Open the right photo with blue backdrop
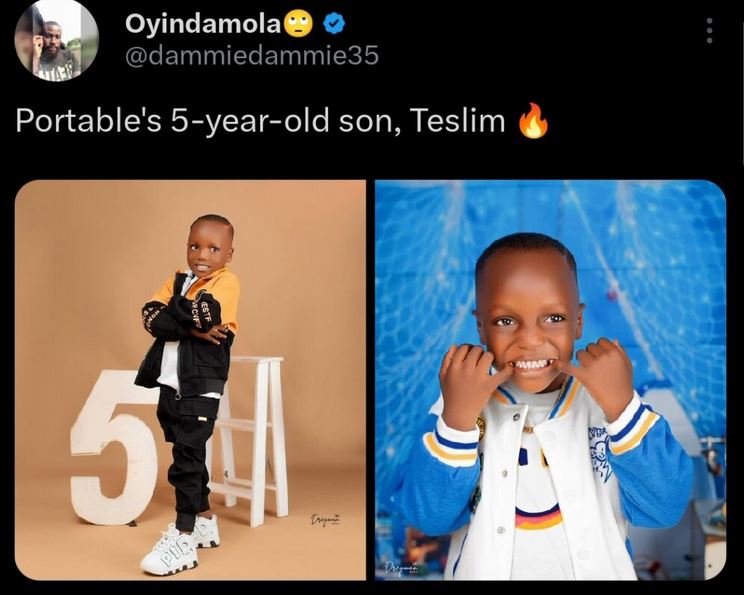The image size is (744, 595). coord(550,380)
